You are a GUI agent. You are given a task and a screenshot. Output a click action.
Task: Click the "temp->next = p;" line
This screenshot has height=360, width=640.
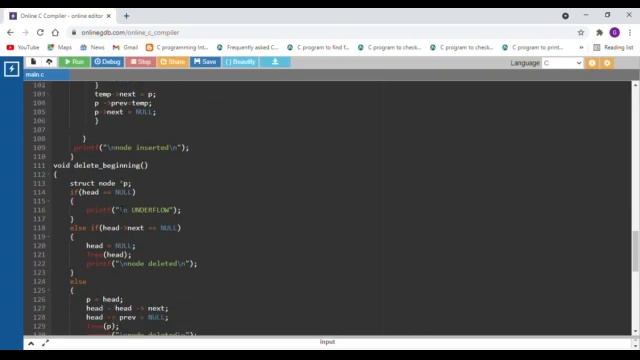[x=125, y=94]
